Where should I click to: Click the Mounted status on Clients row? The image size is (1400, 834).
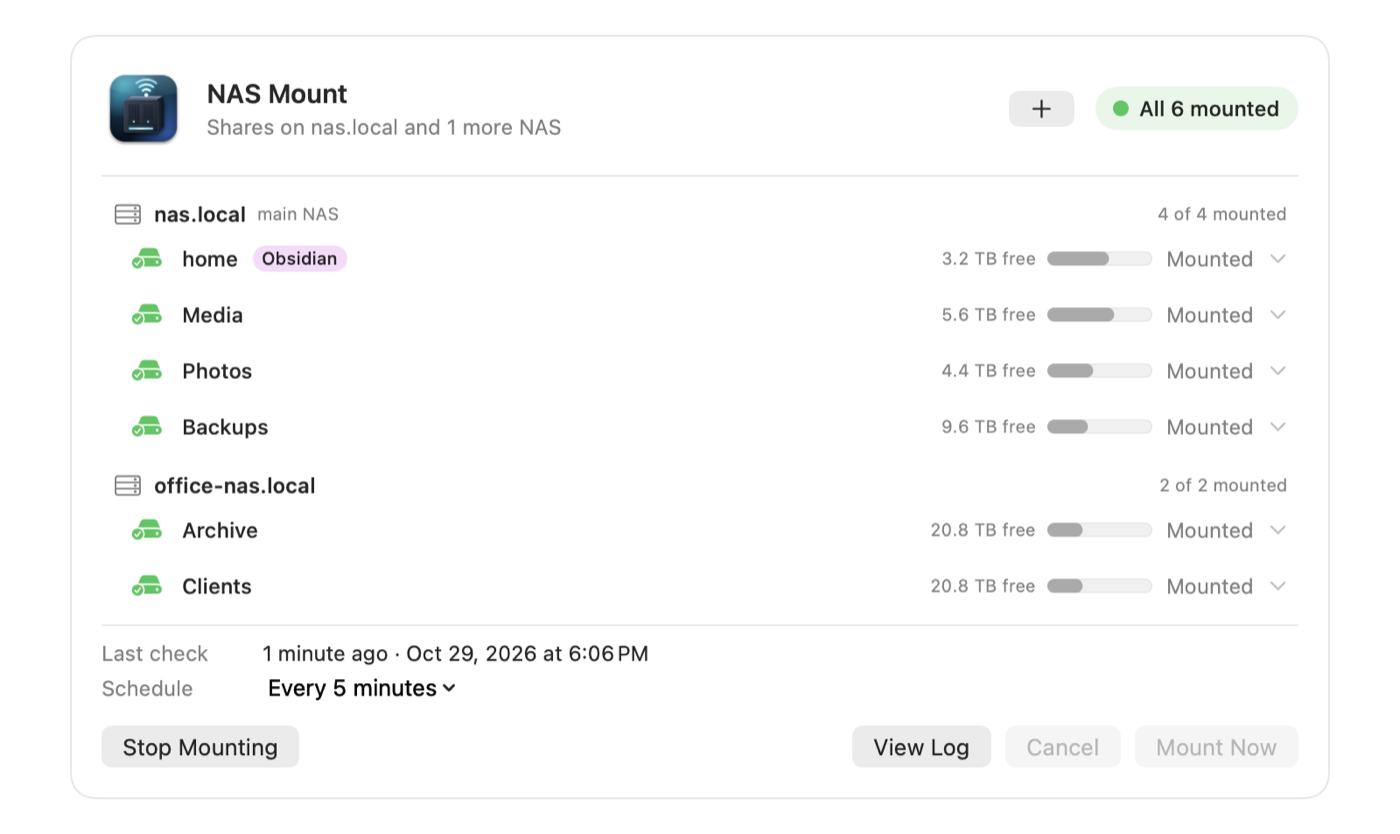(x=1210, y=586)
